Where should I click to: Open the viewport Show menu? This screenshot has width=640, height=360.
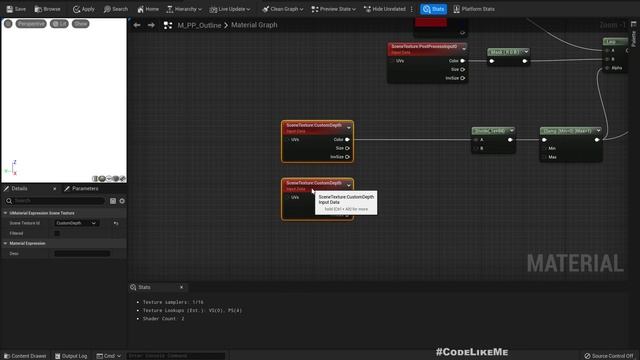click(80, 24)
